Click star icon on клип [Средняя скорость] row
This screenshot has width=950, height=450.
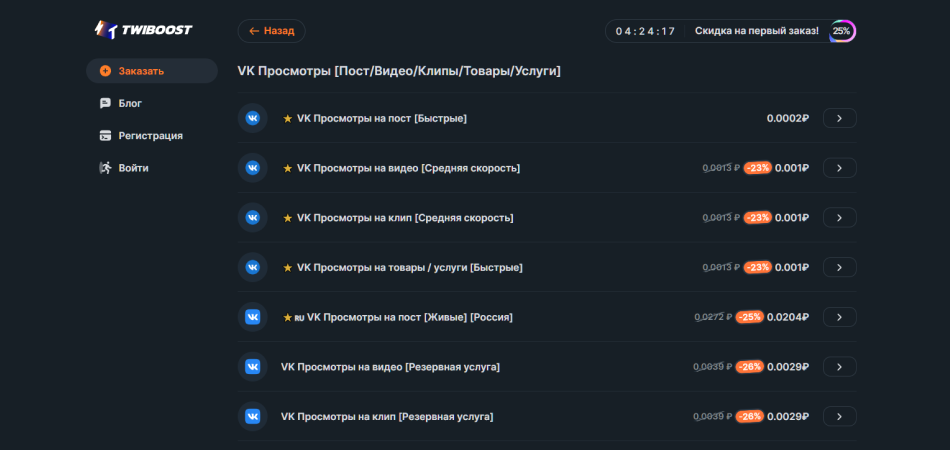click(x=288, y=217)
